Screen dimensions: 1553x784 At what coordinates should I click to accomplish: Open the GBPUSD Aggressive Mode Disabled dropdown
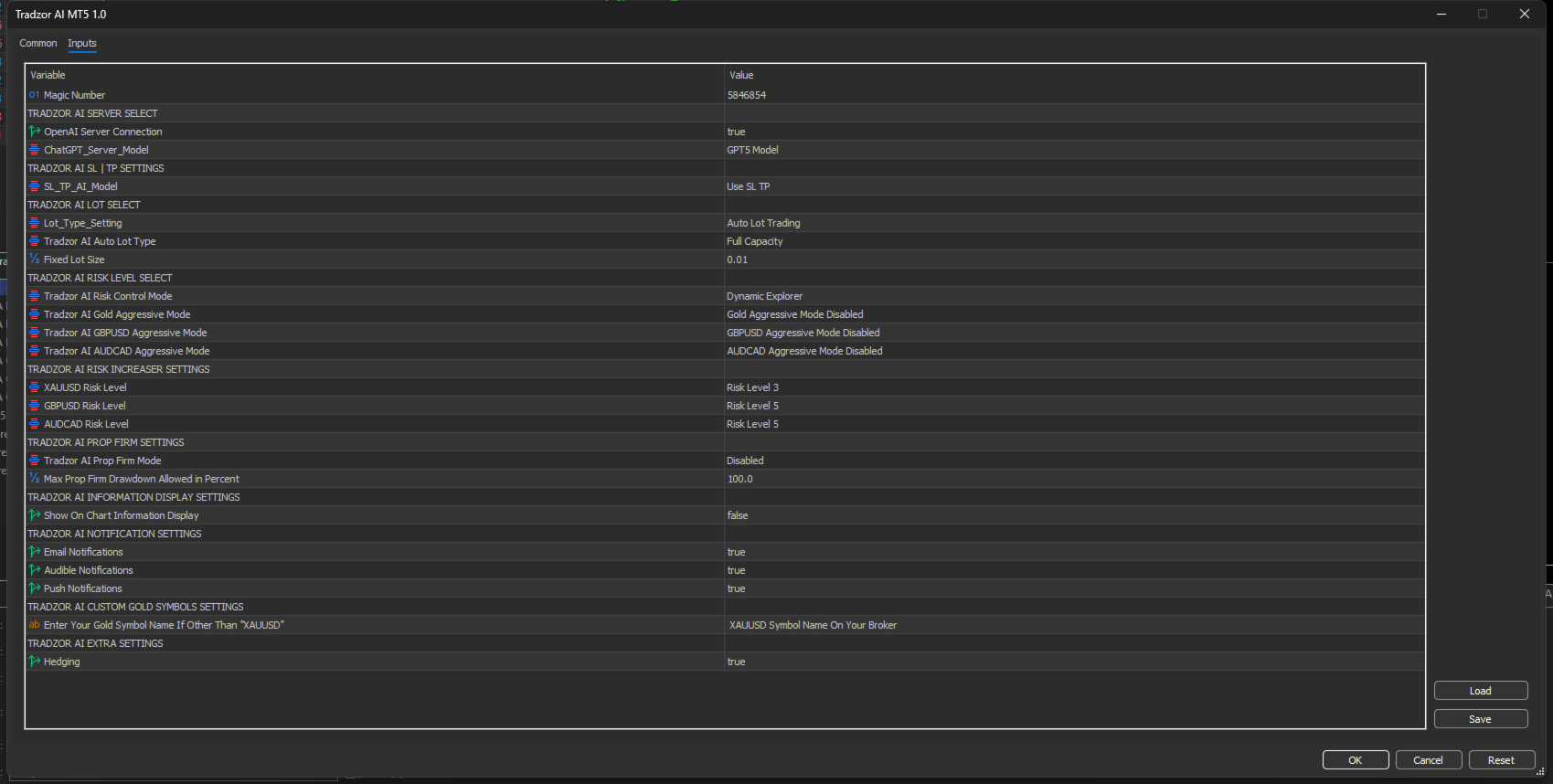(x=1074, y=333)
